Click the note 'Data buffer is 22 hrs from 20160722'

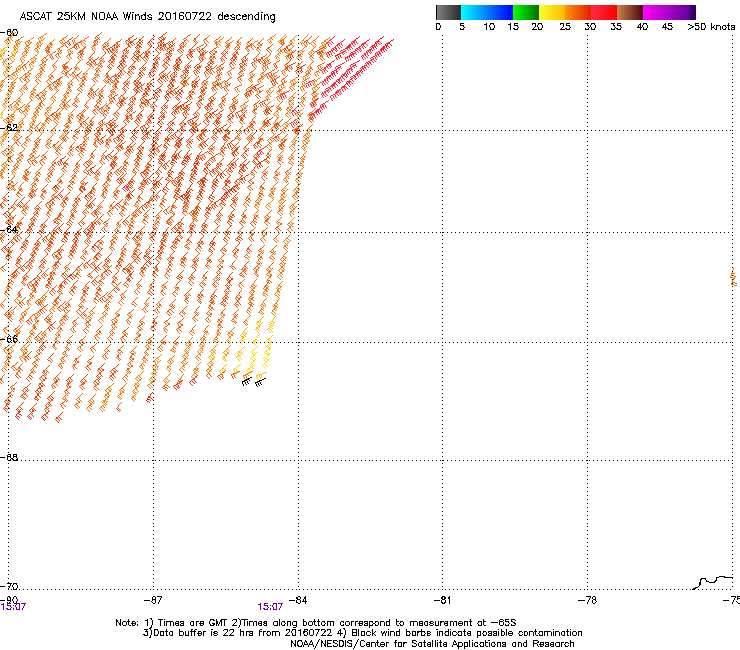(x=237, y=633)
